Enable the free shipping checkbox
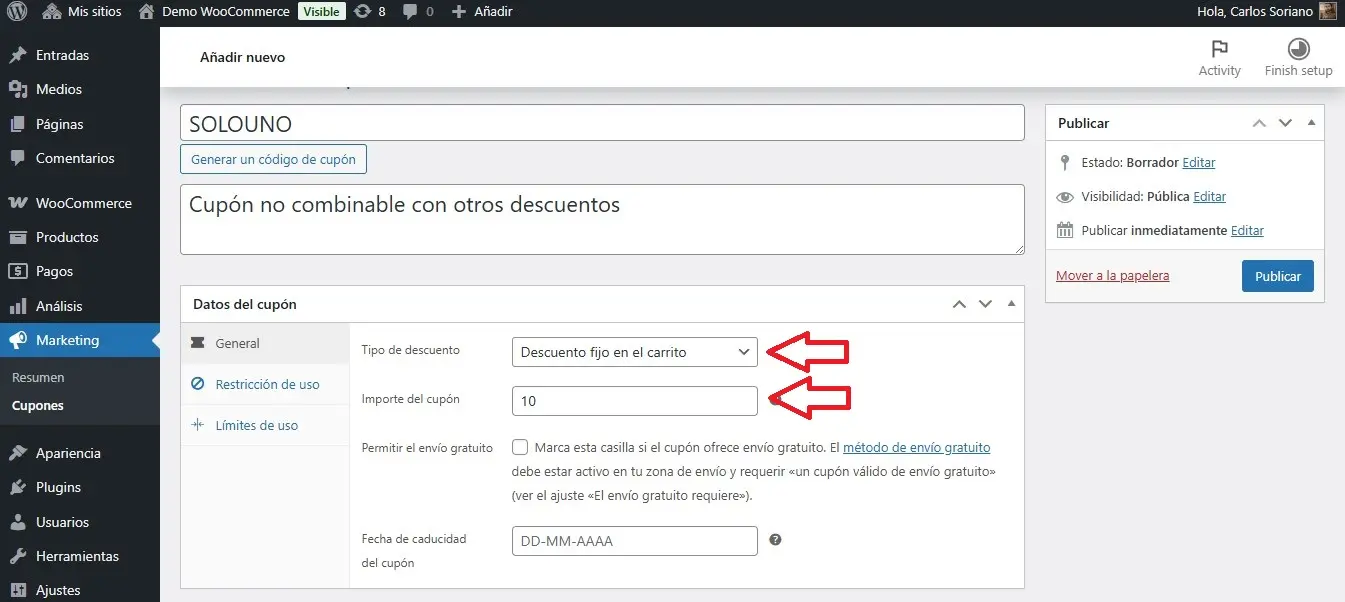1345x602 pixels. [520, 448]
